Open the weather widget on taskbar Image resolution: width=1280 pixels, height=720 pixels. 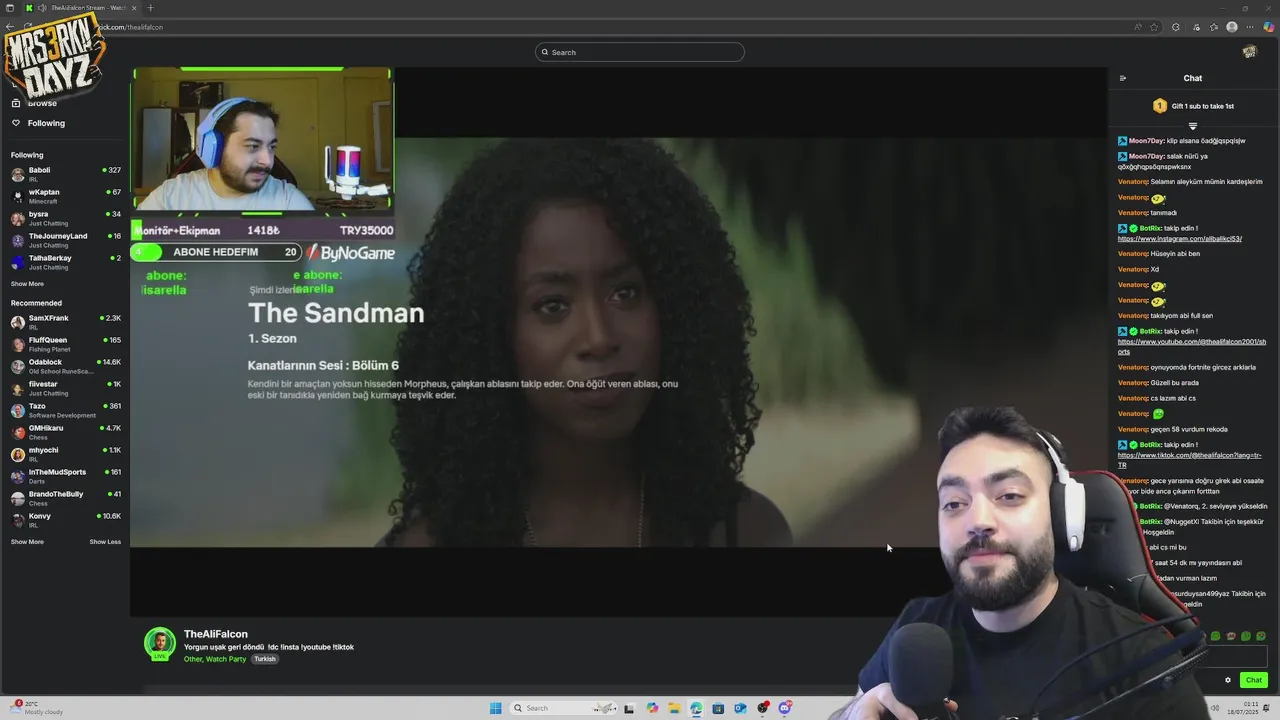[x=36, y=707]
